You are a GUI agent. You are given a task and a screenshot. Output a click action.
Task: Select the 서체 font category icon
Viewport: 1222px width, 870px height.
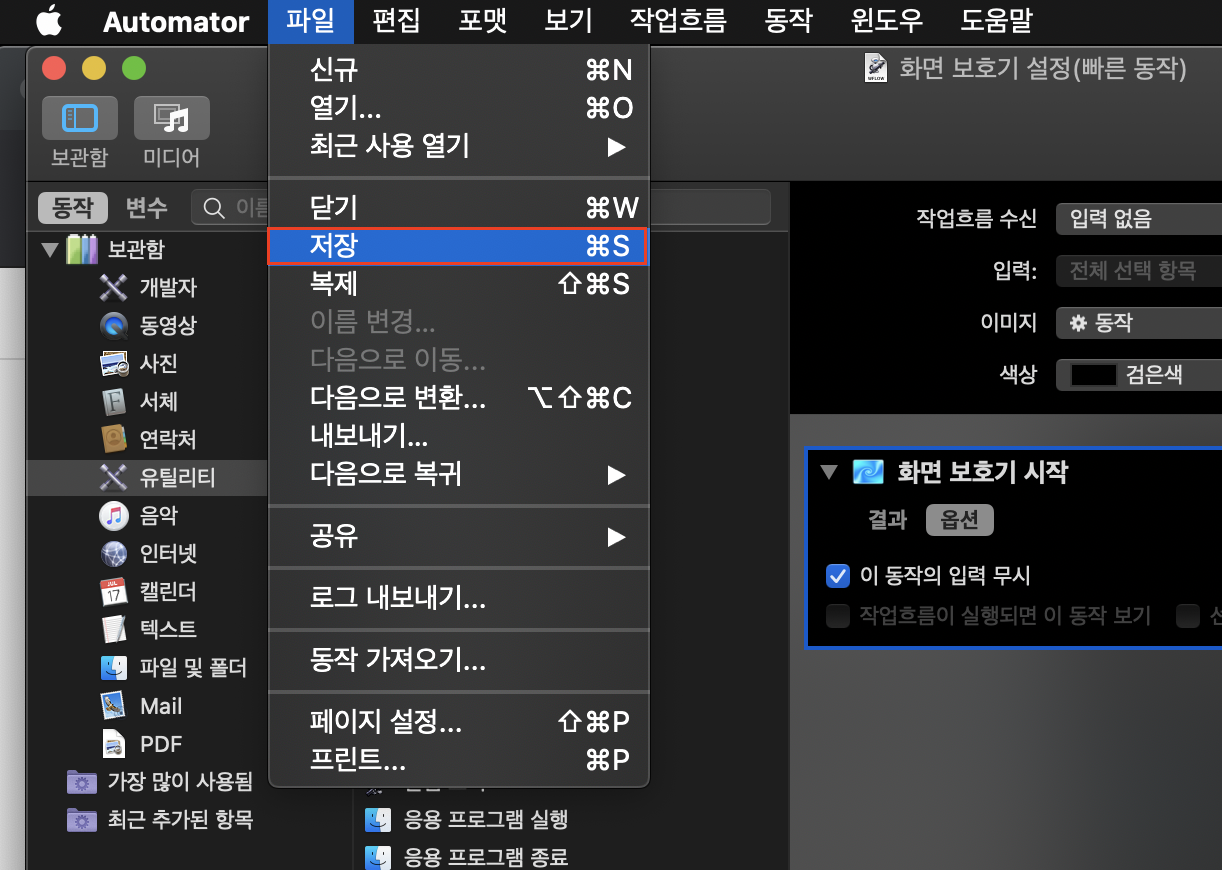click(114, 402)
